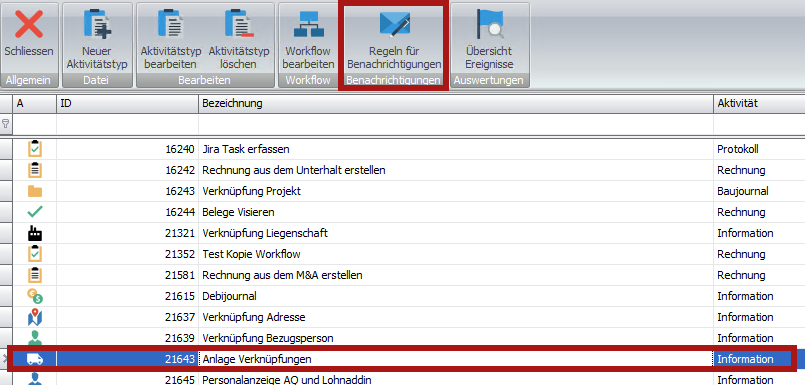Viewport: 805px width, 385px height.
Task: Click the Schliessen red X icon
Action: point(29,24)
